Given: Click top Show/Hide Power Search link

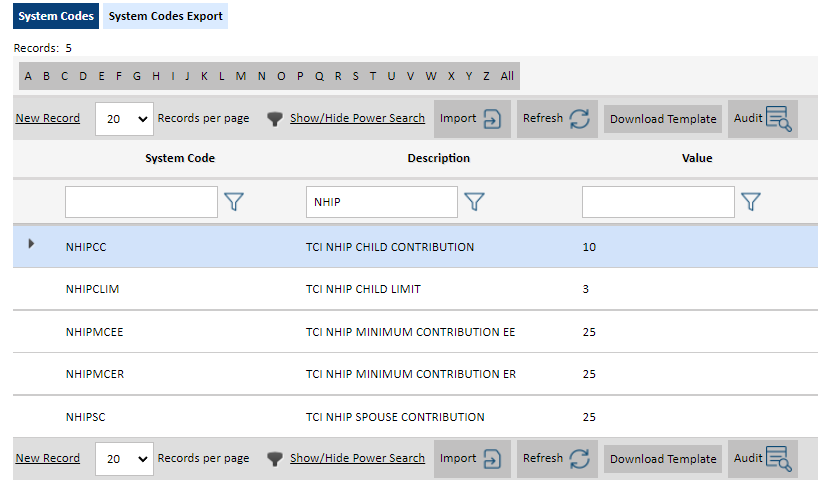Looking at the screenshot, I should pos(357,118).
